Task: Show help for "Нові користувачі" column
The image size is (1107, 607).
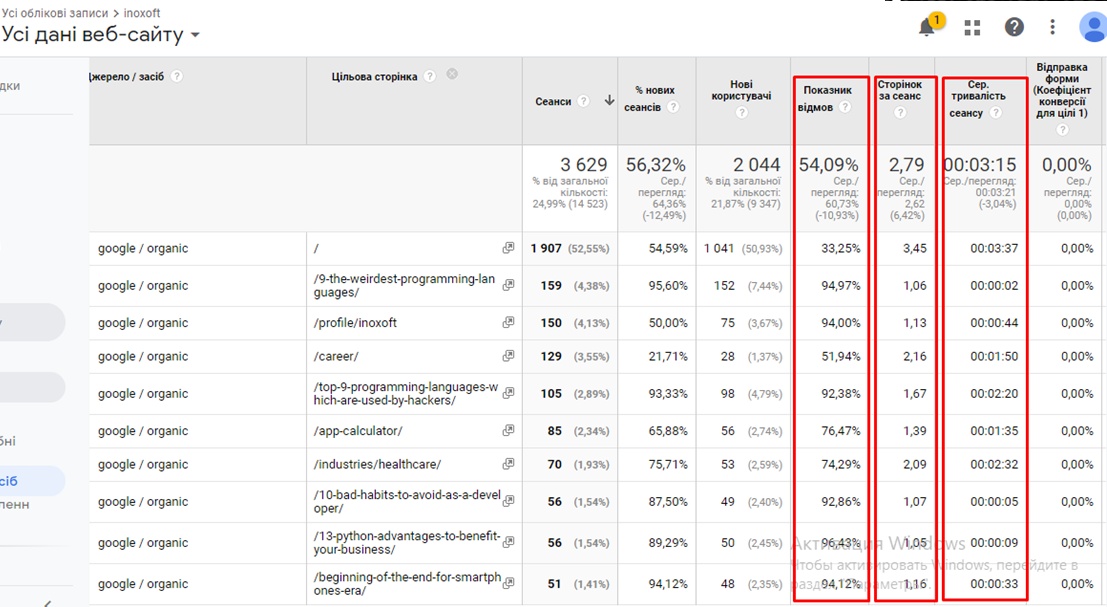Action: (741, 112)
